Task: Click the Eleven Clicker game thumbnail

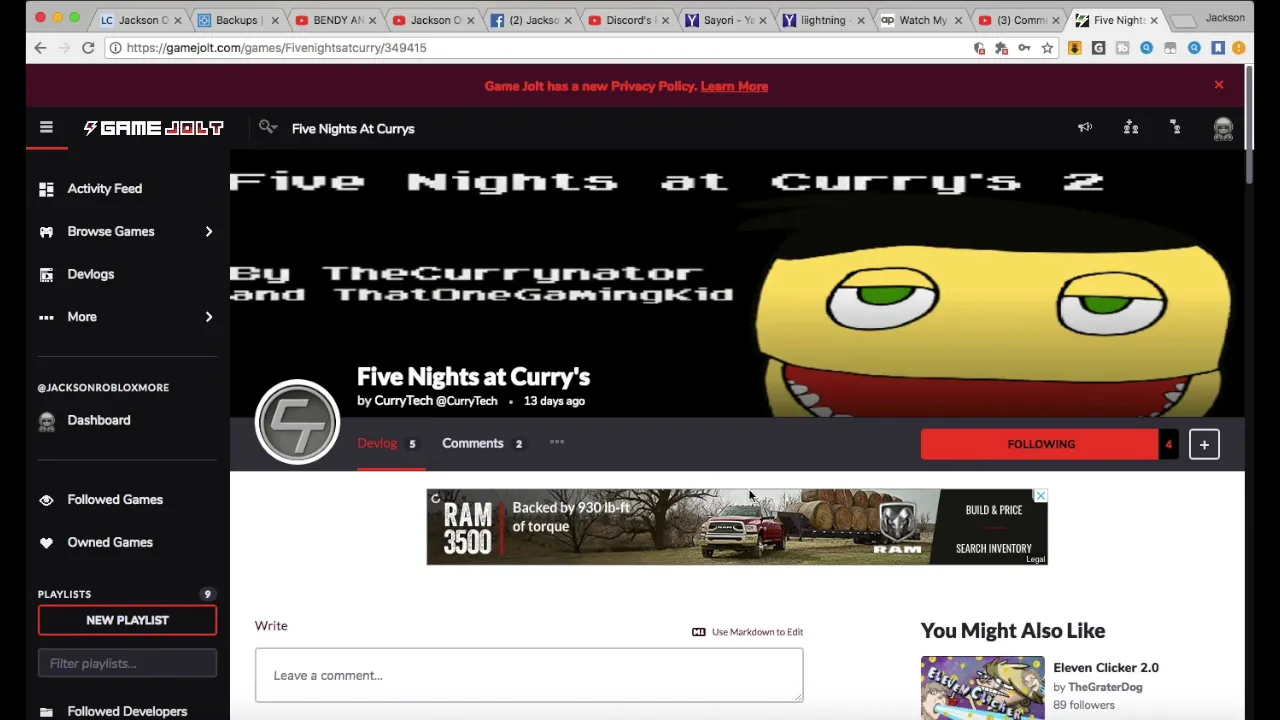Action: (x=982, y=687)
